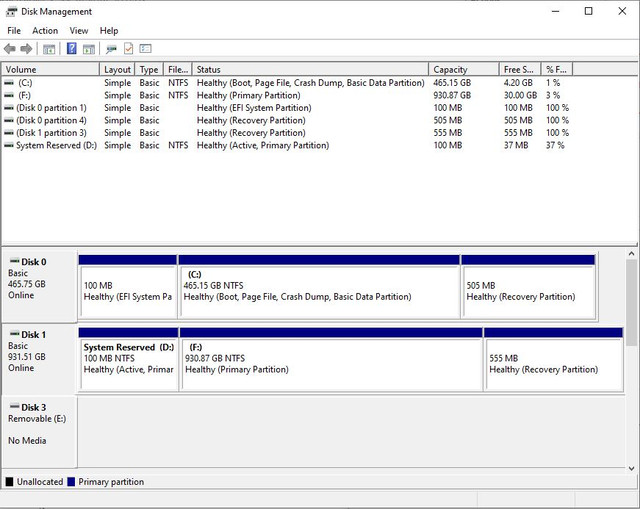Click the scroll down arrow in graphical view
Viewport: 640px width, 509px height.
click(631, 468)
